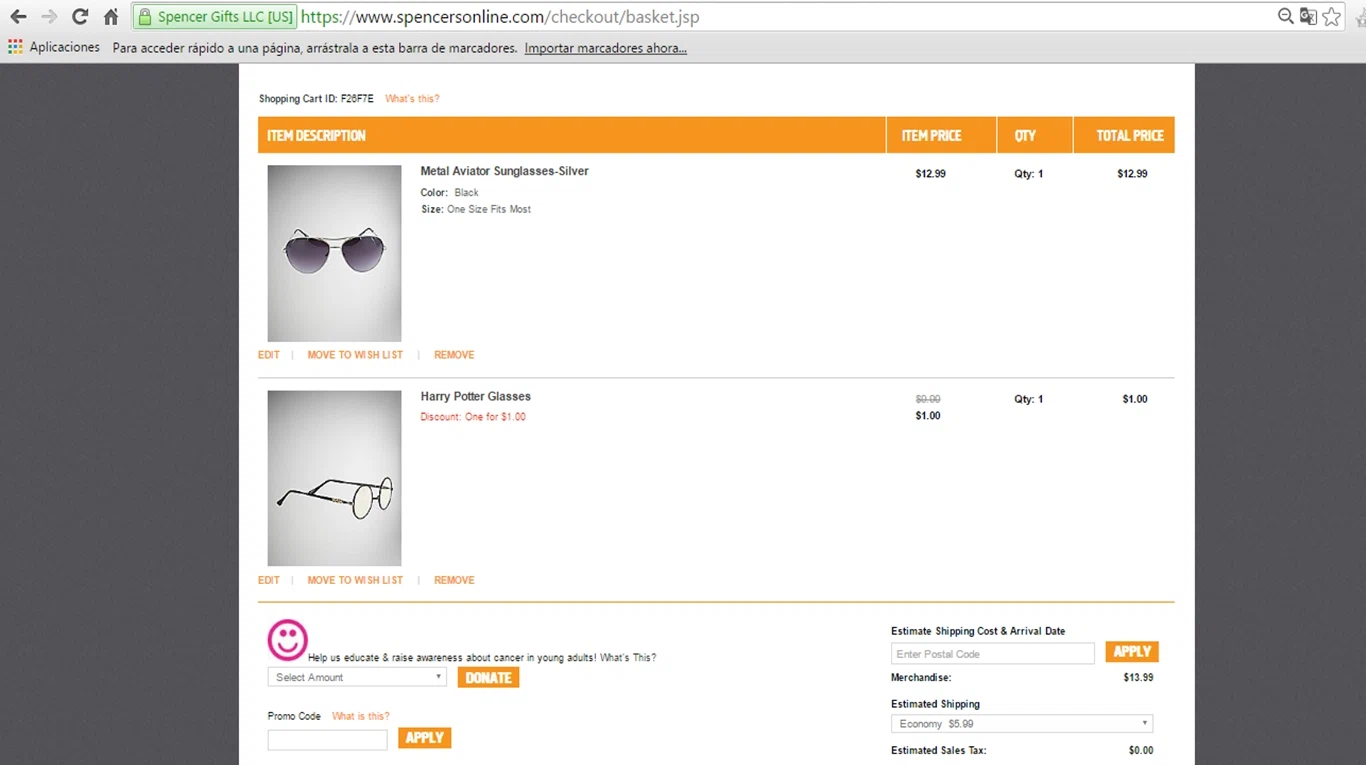Click 'What's This?' beside the cancer awareness text
Image resolution: width=1366 pixels, height=765 pixels.
pos(628,658)
